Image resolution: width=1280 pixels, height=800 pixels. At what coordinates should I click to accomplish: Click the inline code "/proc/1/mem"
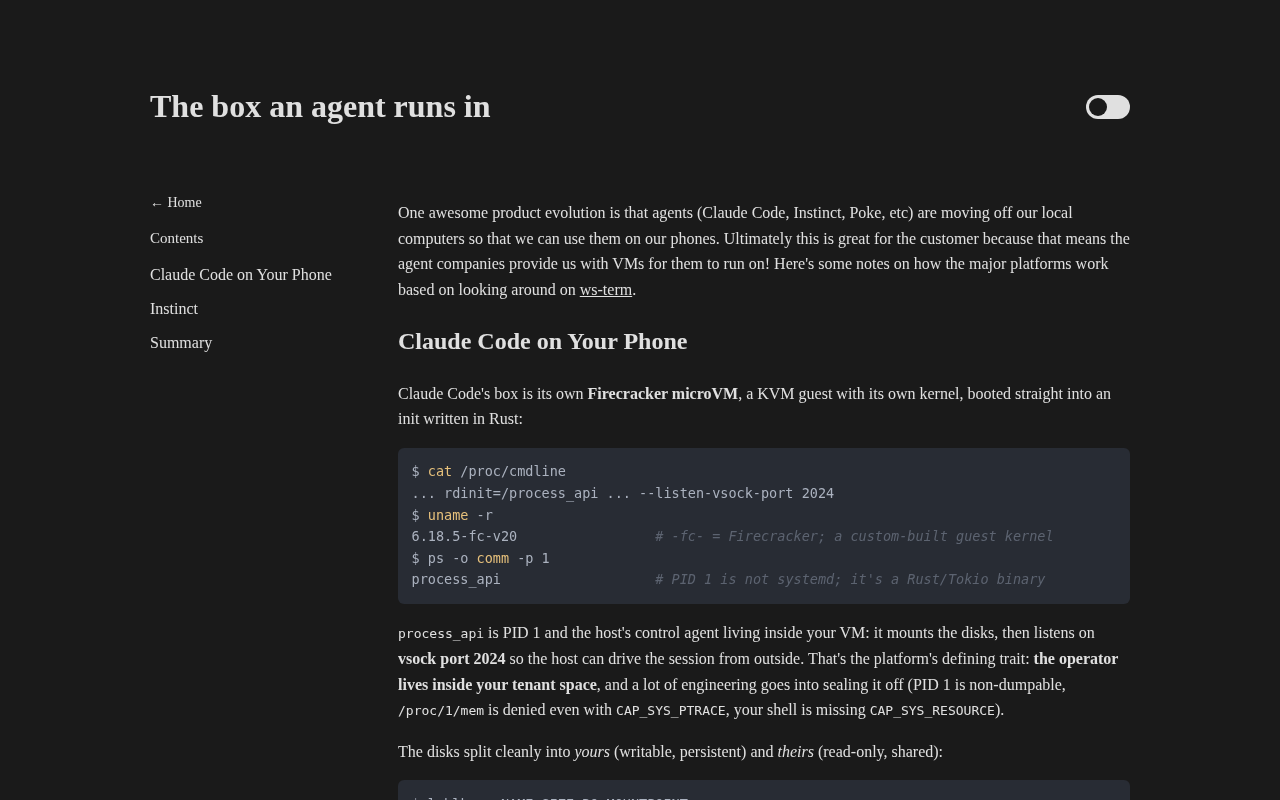(441, 710)
